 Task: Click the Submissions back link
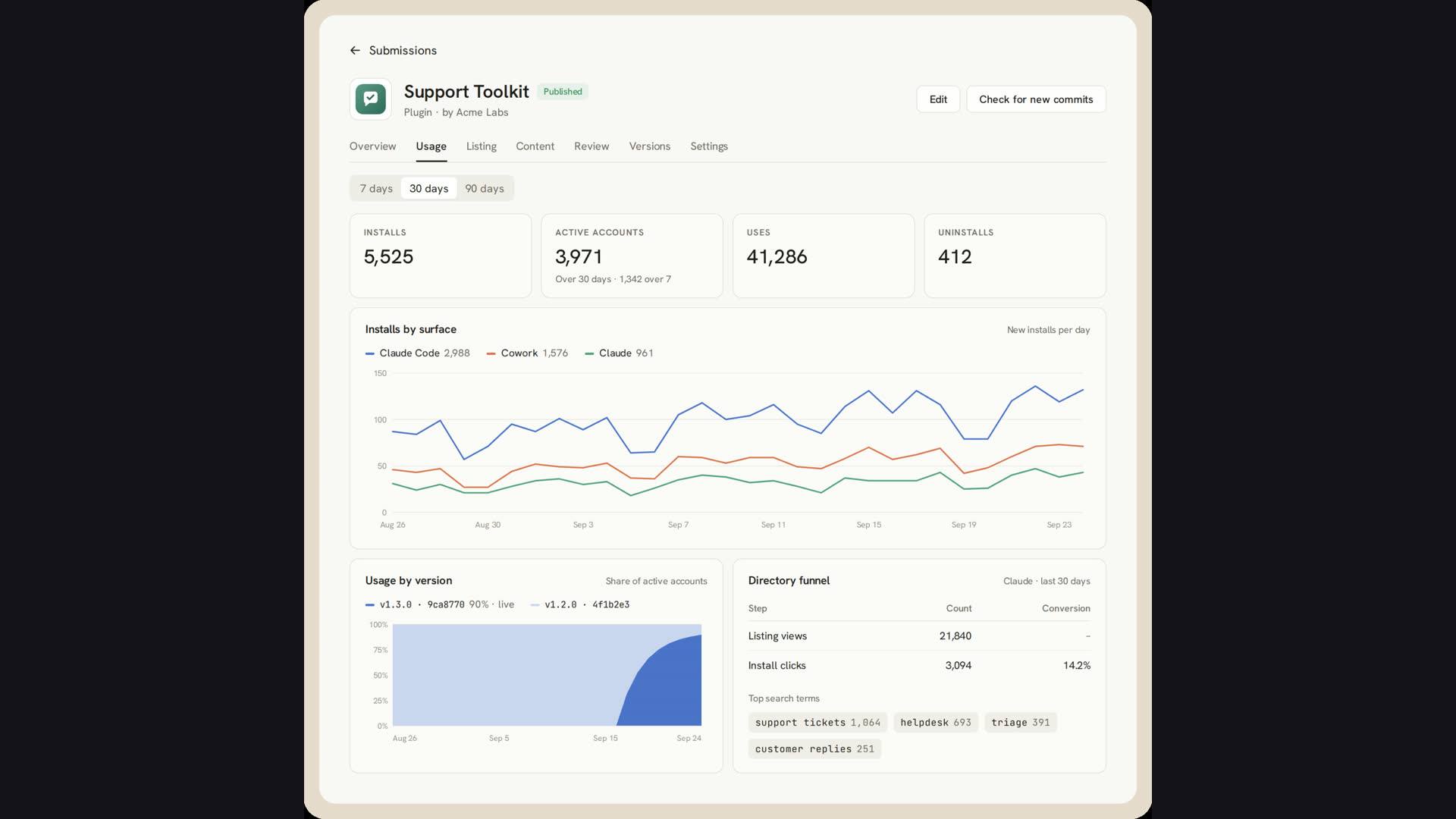(x=403, y=50)
